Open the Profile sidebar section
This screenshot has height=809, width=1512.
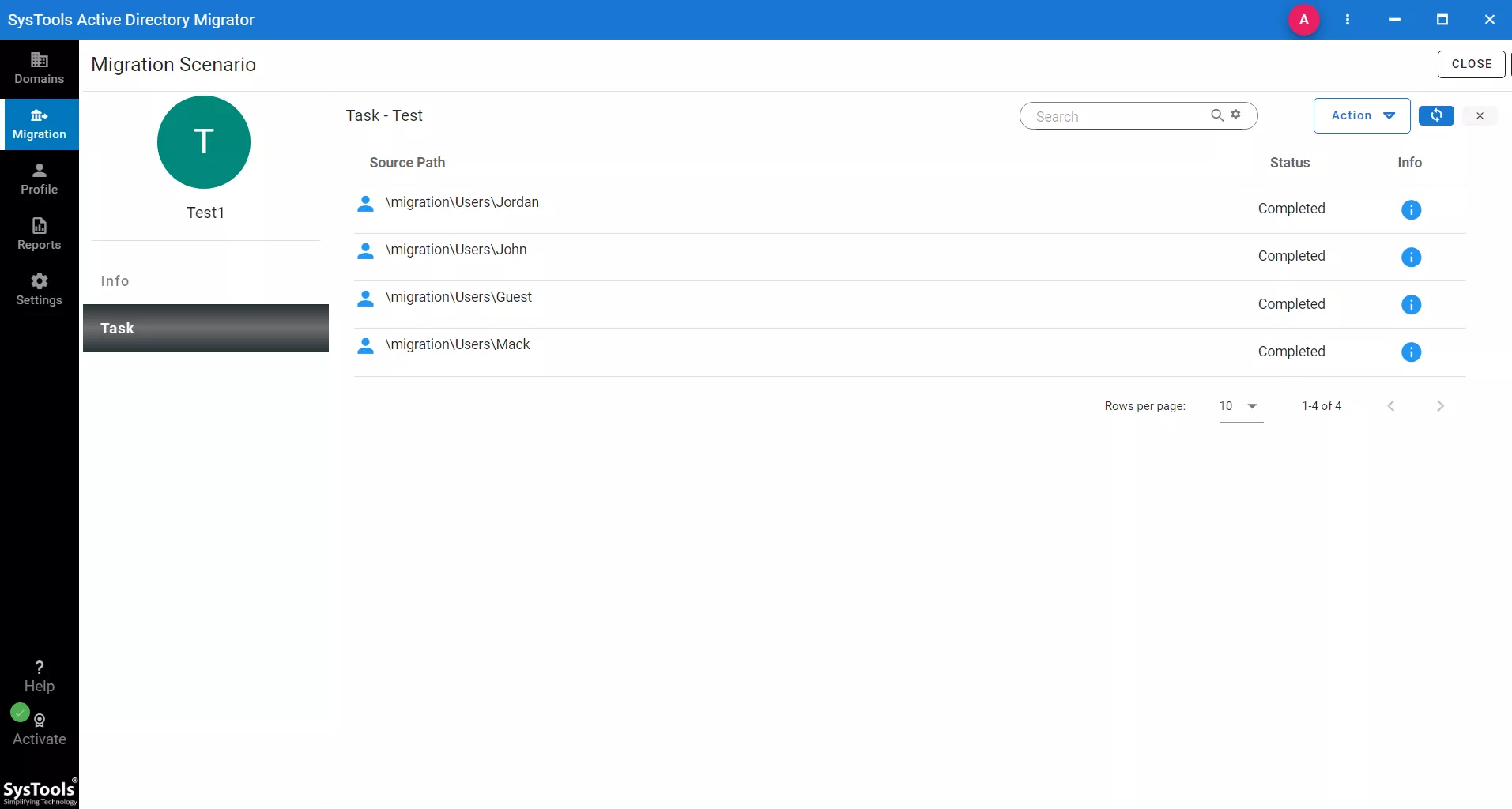click(39, 179)
